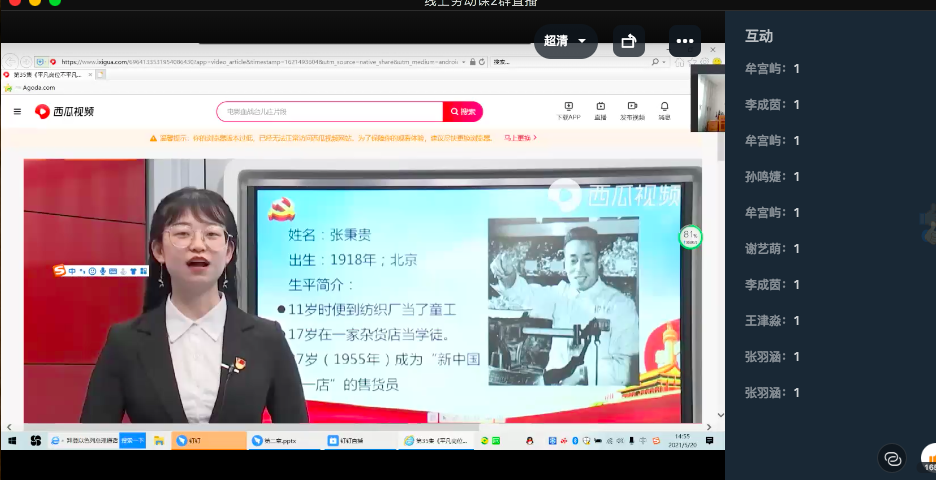The image size is (936, 480).
Task: Click the 马上更换 link in warning banner
Action: [520, 138]
